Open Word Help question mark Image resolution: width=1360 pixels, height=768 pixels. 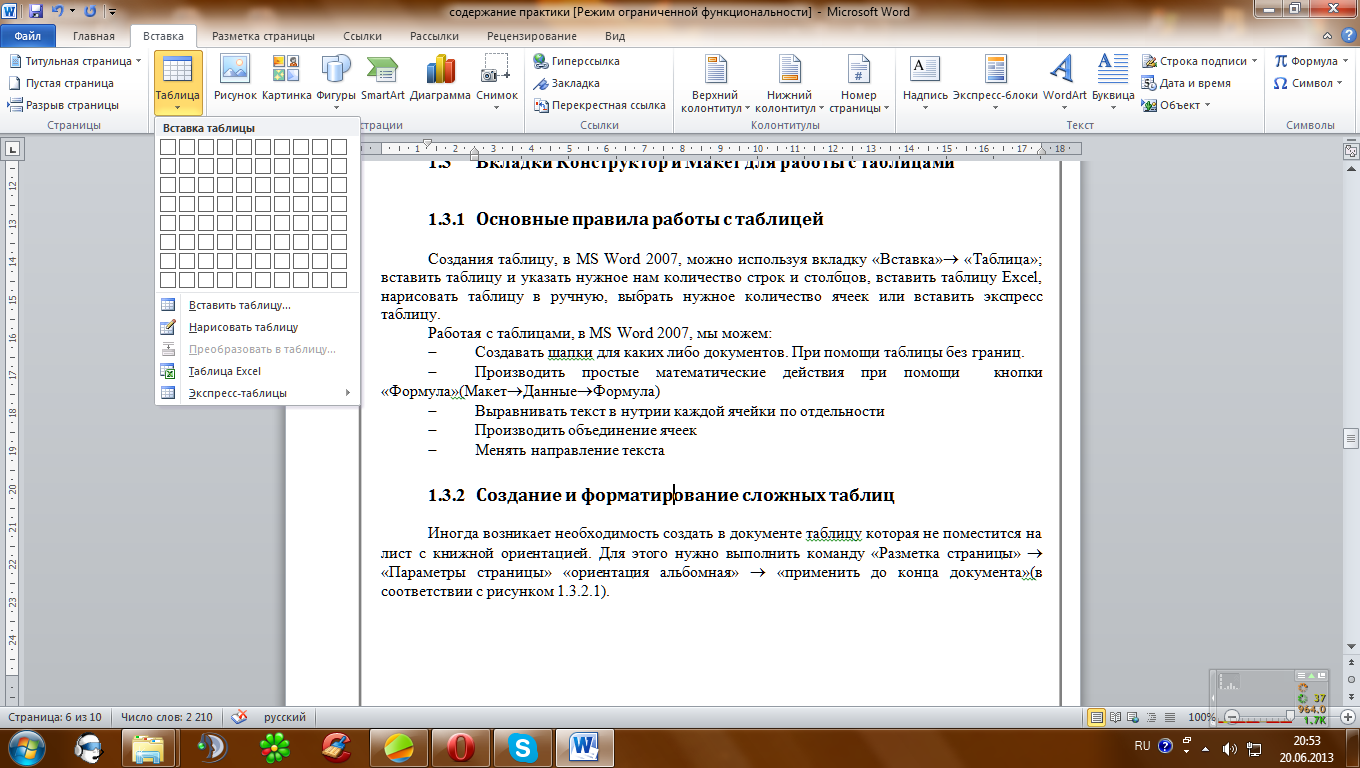tap(1347, 36)
